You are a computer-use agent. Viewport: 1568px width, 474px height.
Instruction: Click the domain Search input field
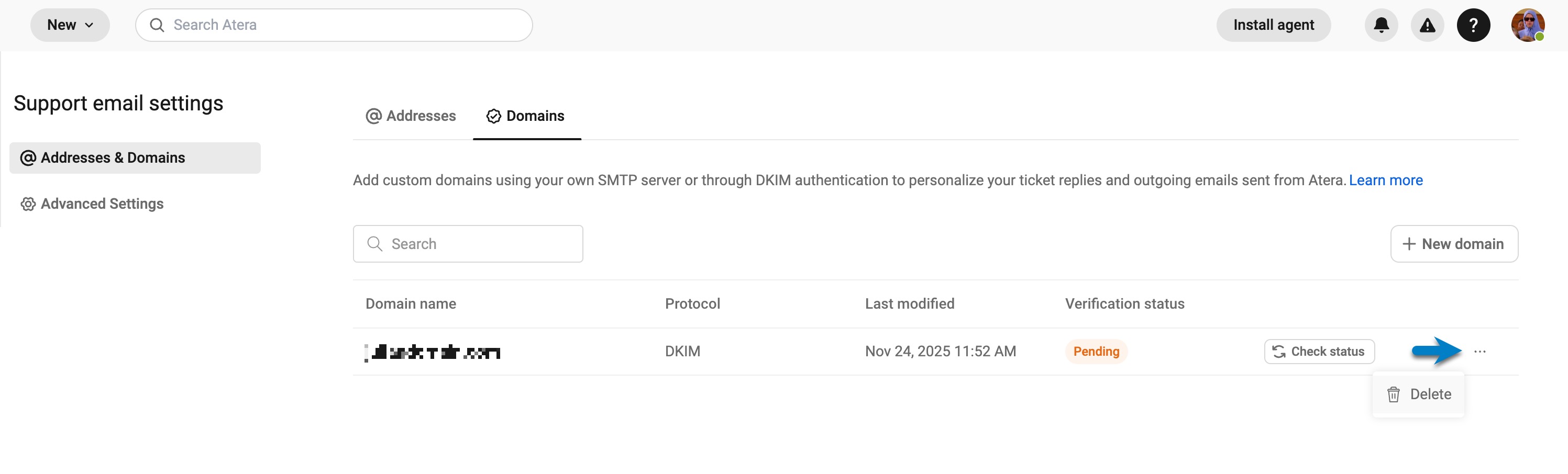[468, 244]
